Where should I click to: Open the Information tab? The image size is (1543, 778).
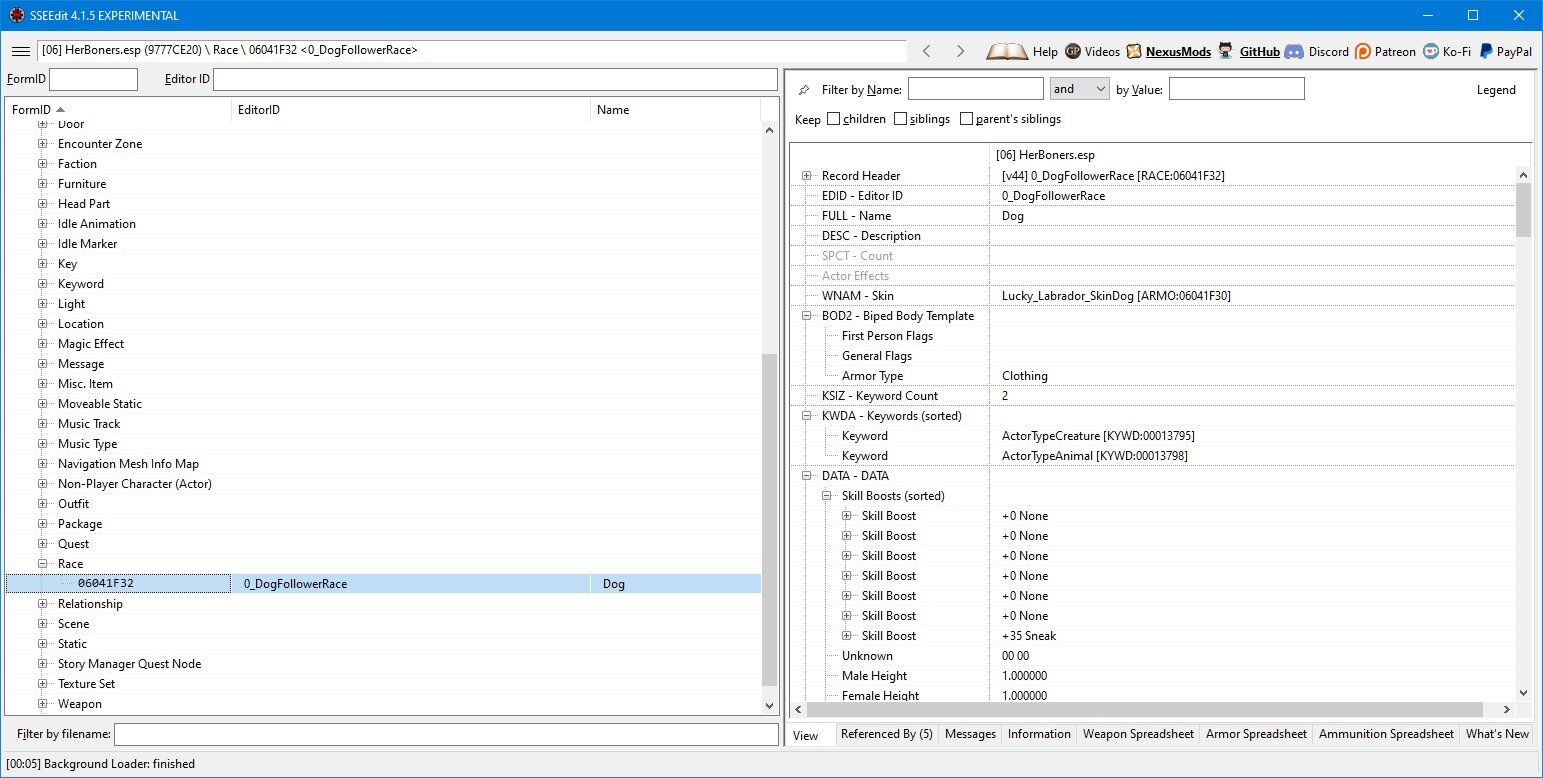(1039, 734)
